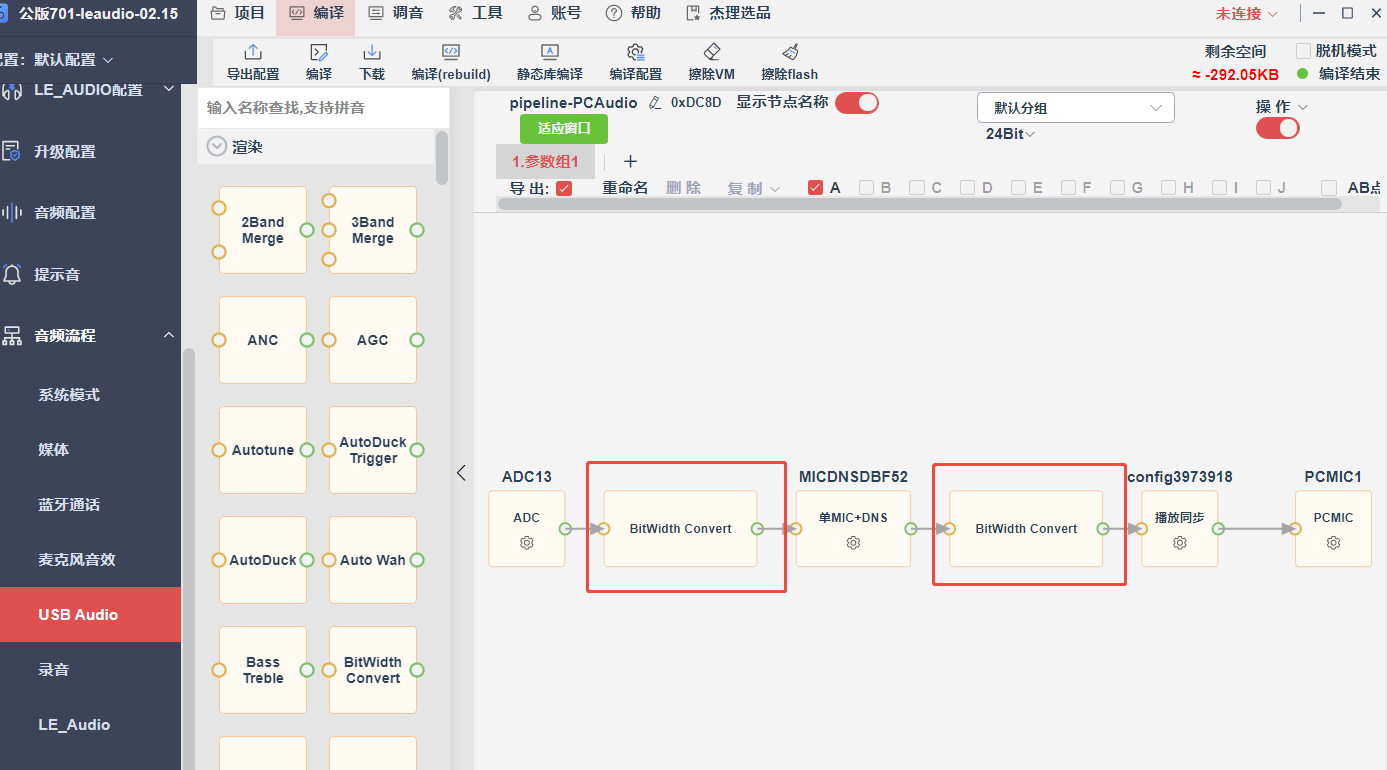Collapse module panel with left arrow

(x=461, y=473)
